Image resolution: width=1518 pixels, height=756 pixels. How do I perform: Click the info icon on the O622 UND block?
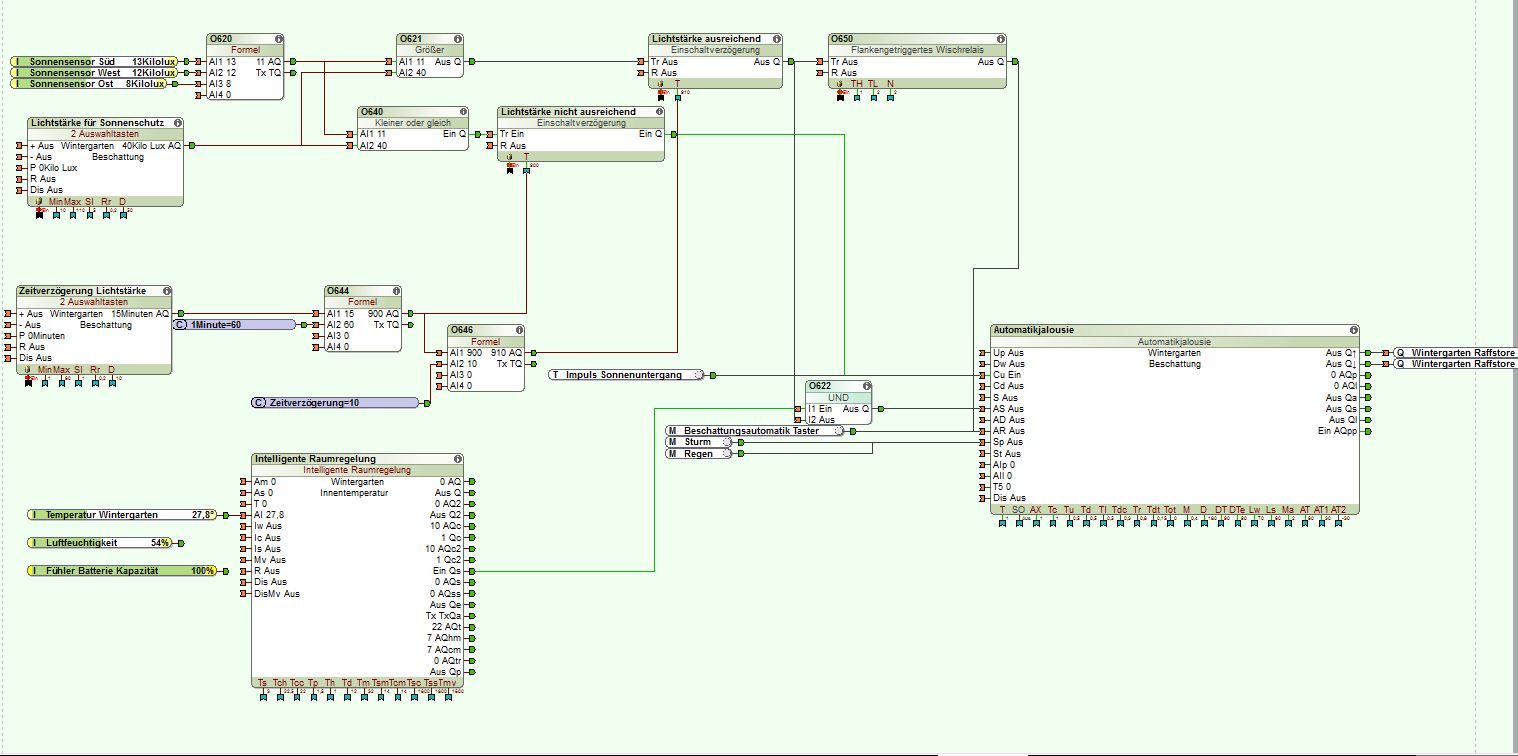(x=865, y=386)
